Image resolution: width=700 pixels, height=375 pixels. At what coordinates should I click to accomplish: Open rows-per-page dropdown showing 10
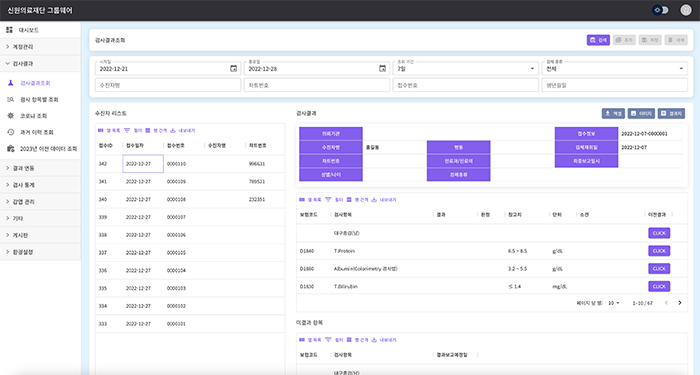pos(614,303)
